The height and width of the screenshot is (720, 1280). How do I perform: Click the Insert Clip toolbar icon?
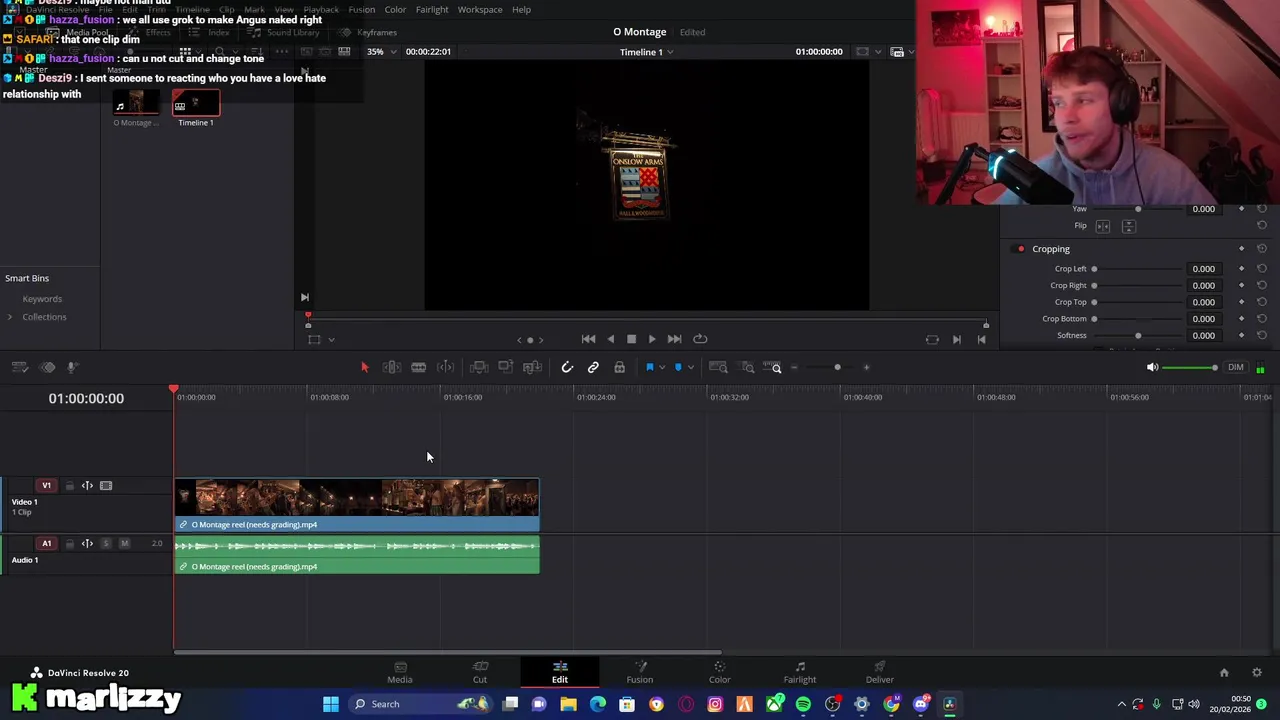pos(479,367)
